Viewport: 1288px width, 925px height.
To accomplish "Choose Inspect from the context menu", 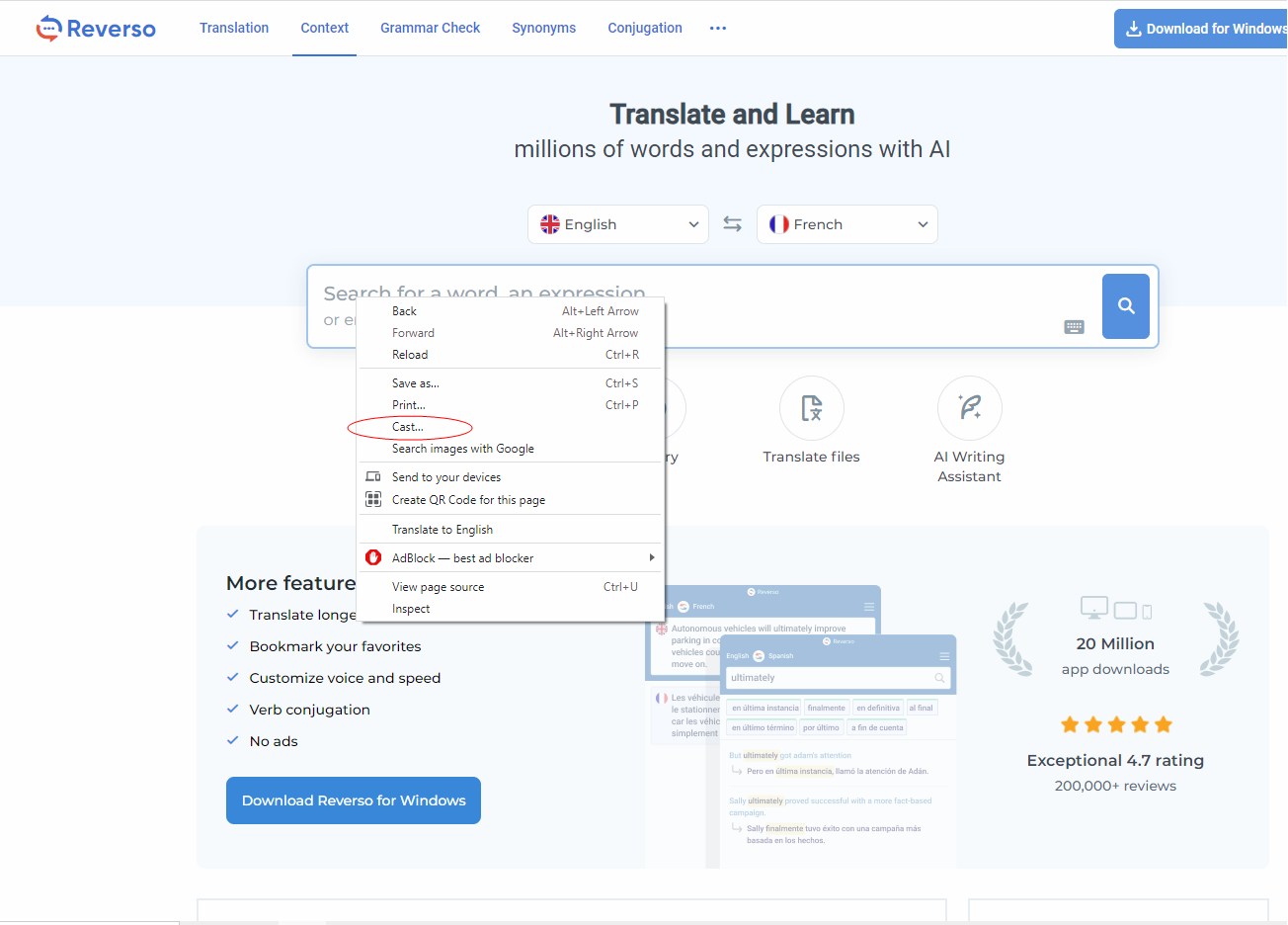I will (x=512, y=609).
